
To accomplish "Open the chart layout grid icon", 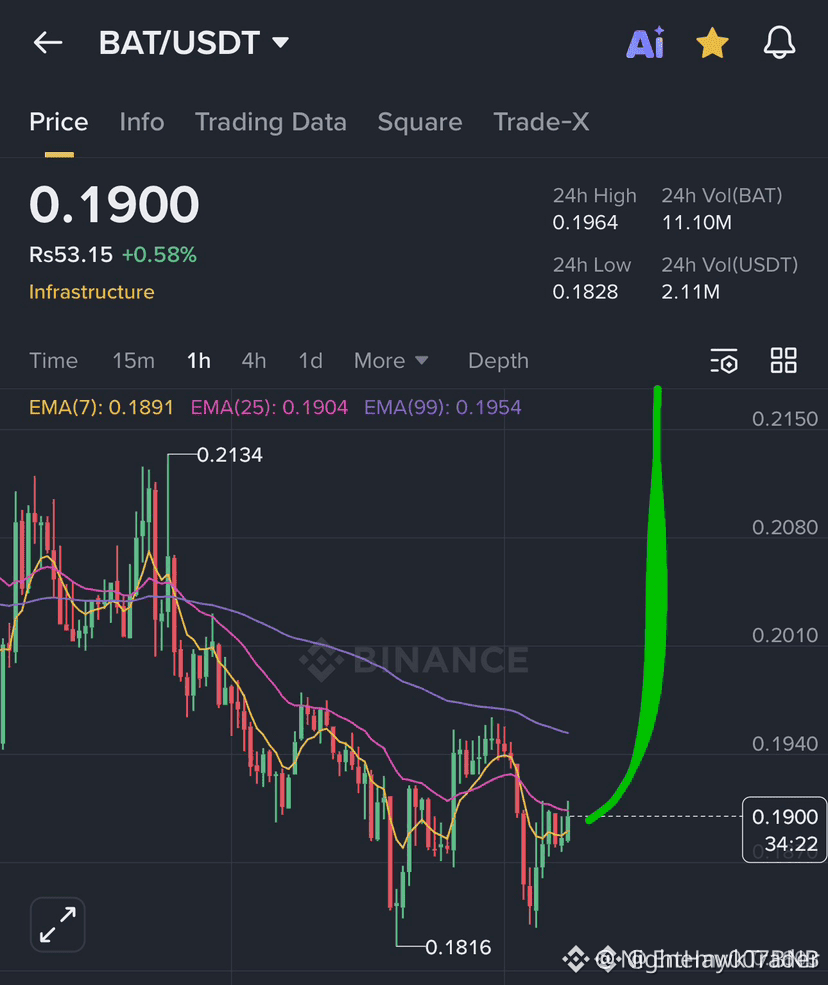I will (783, 361).
